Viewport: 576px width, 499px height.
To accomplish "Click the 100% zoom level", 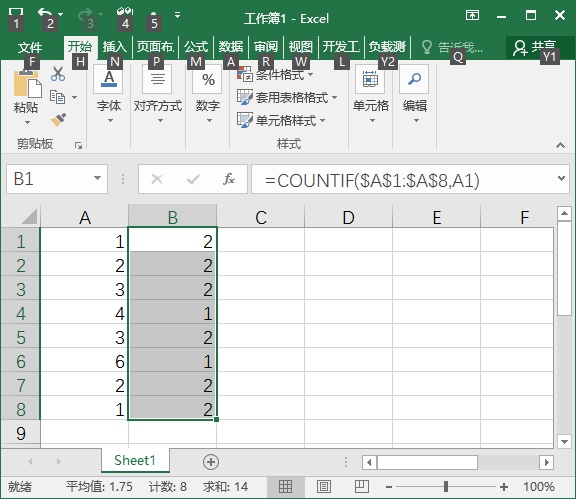I will (x=539, y=487).
